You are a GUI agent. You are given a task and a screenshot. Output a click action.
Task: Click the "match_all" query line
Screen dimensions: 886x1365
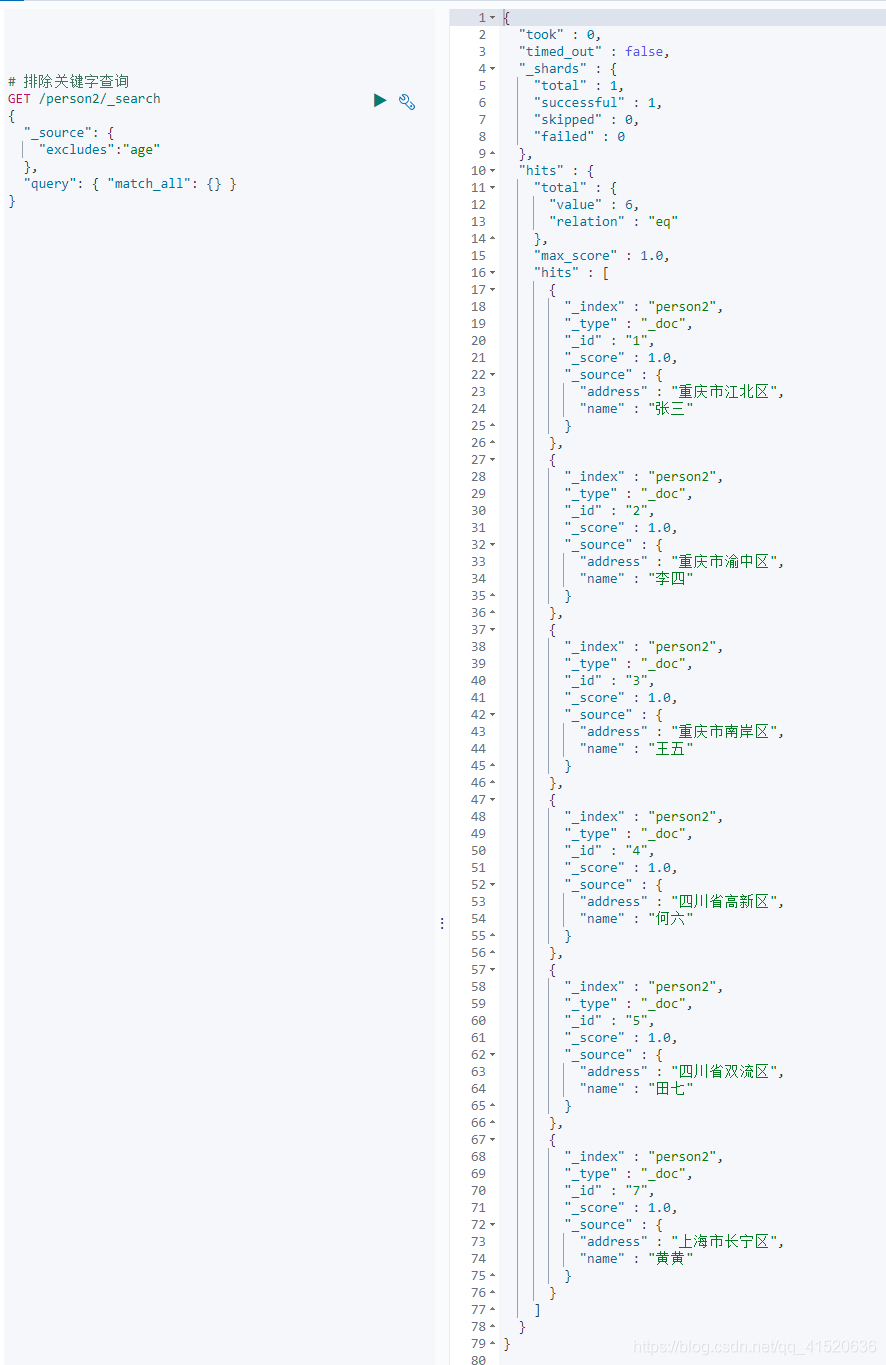(x=130, y=184)
